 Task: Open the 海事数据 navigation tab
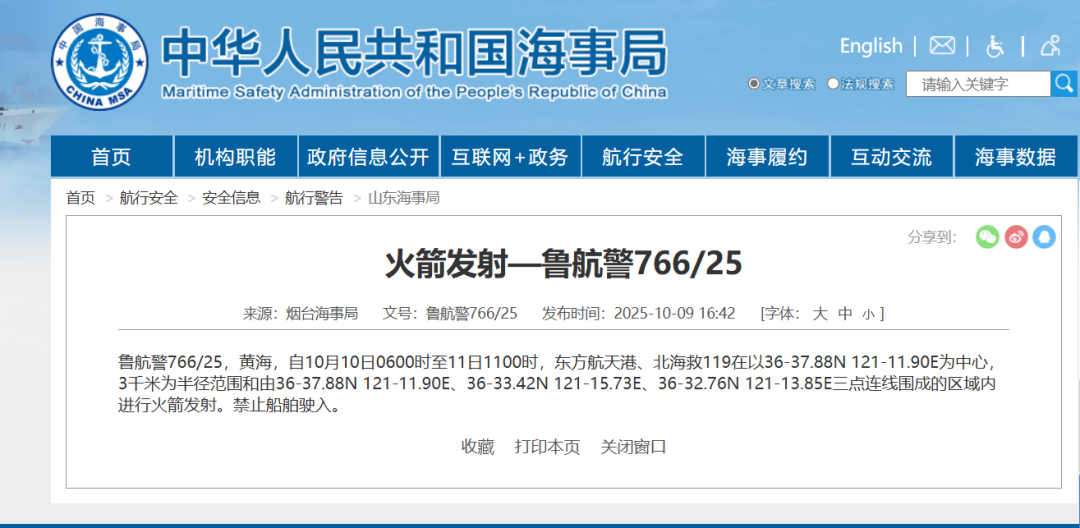1015,156
